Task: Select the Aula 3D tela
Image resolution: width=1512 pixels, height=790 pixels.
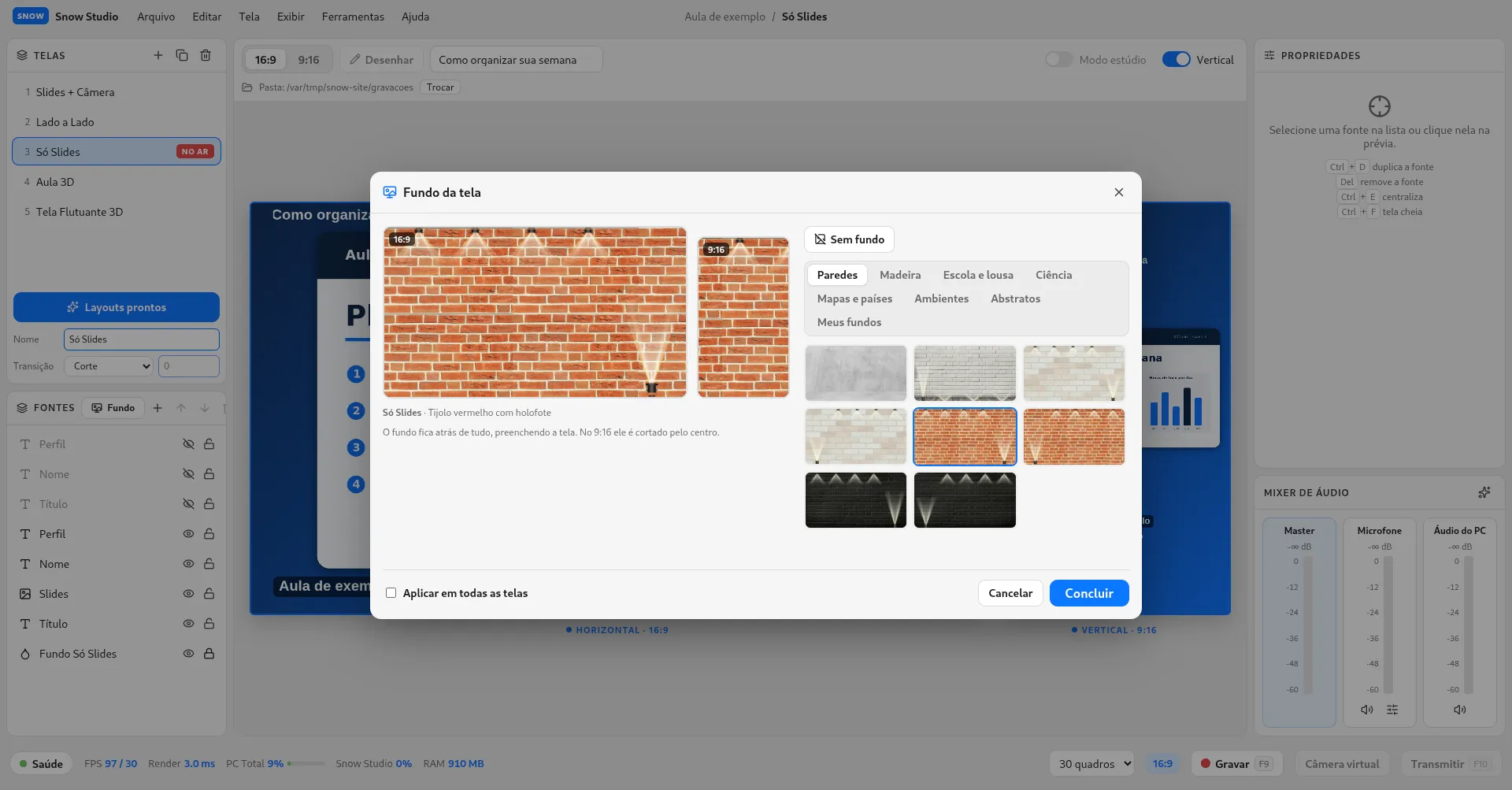Action: click(x=117, y=182)
